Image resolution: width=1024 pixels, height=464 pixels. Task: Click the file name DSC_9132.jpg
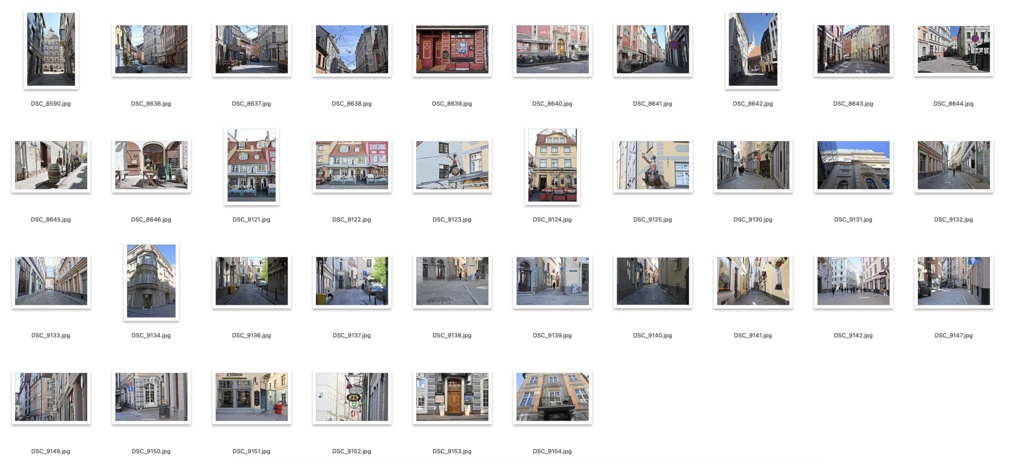click(953, 220)
